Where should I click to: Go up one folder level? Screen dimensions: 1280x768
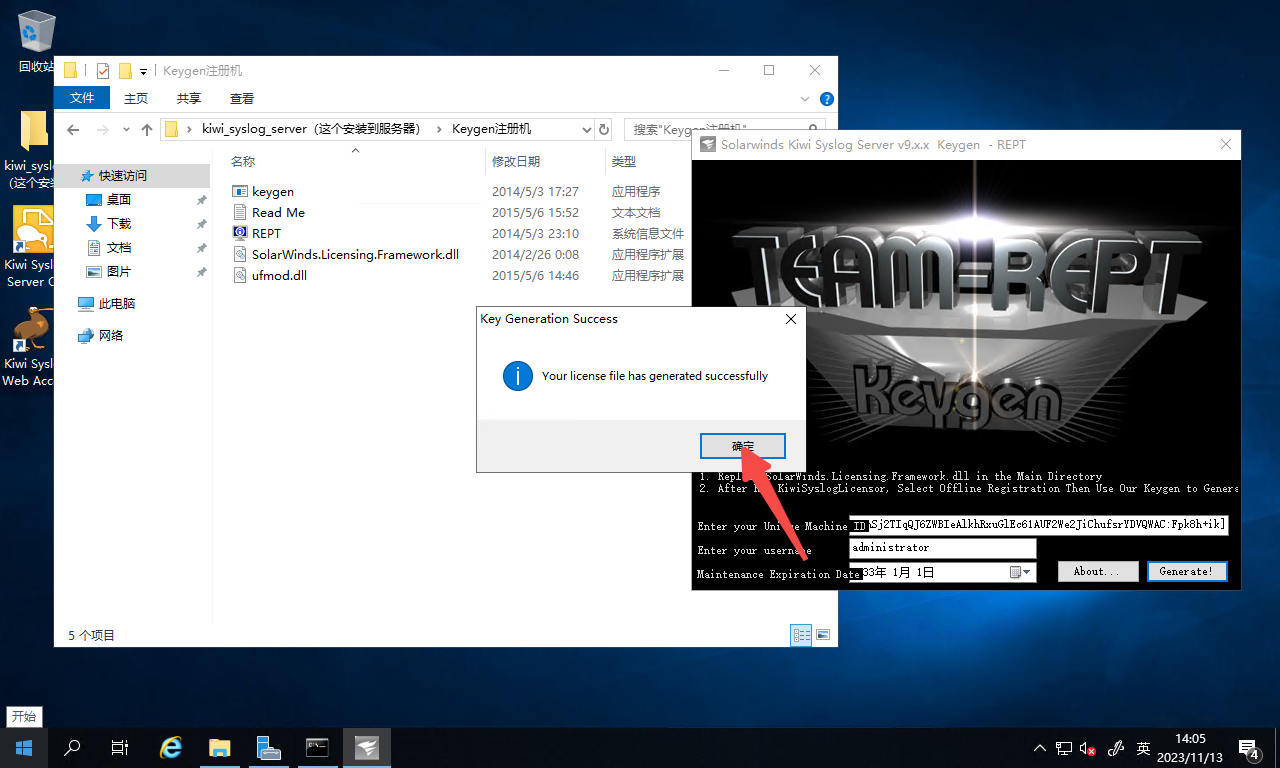[x=147, y=129]
